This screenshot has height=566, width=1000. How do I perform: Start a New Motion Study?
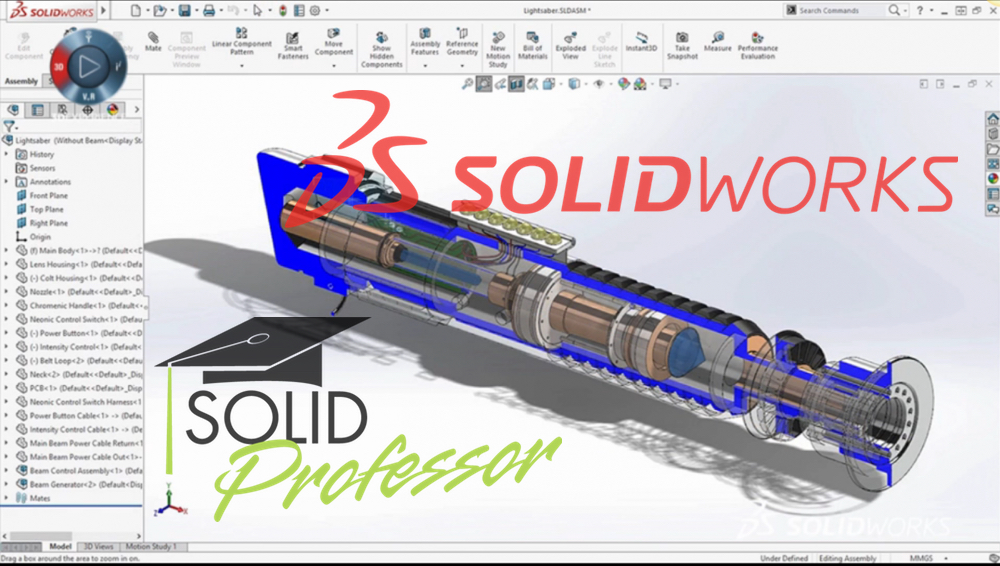(498, 50)
